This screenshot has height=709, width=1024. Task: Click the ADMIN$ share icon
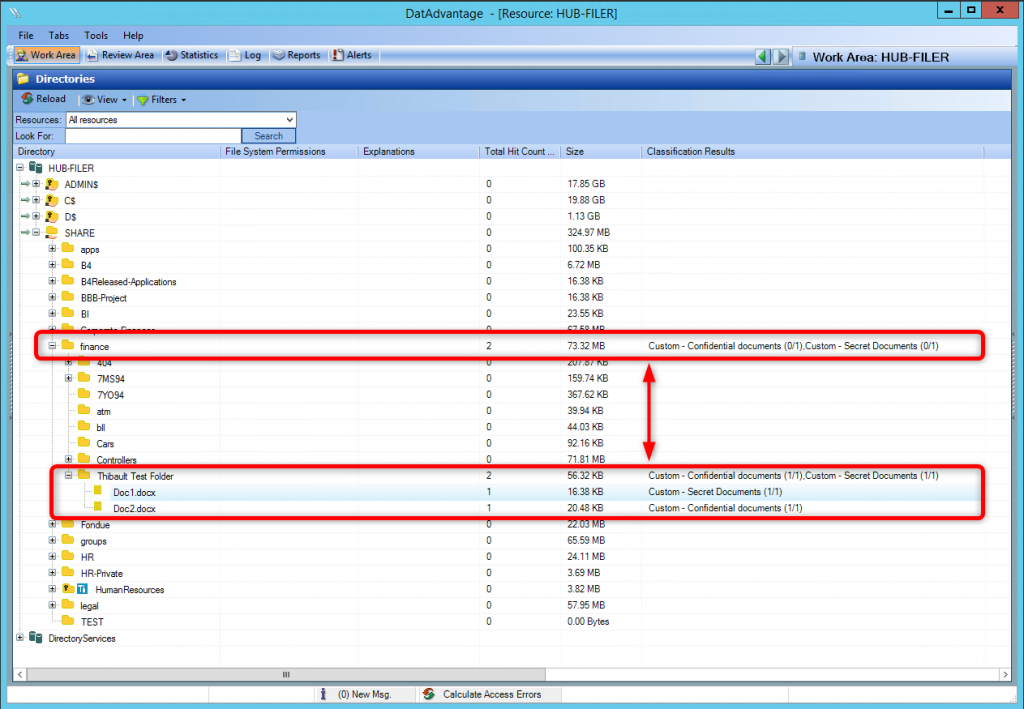(x=52, y=184)
